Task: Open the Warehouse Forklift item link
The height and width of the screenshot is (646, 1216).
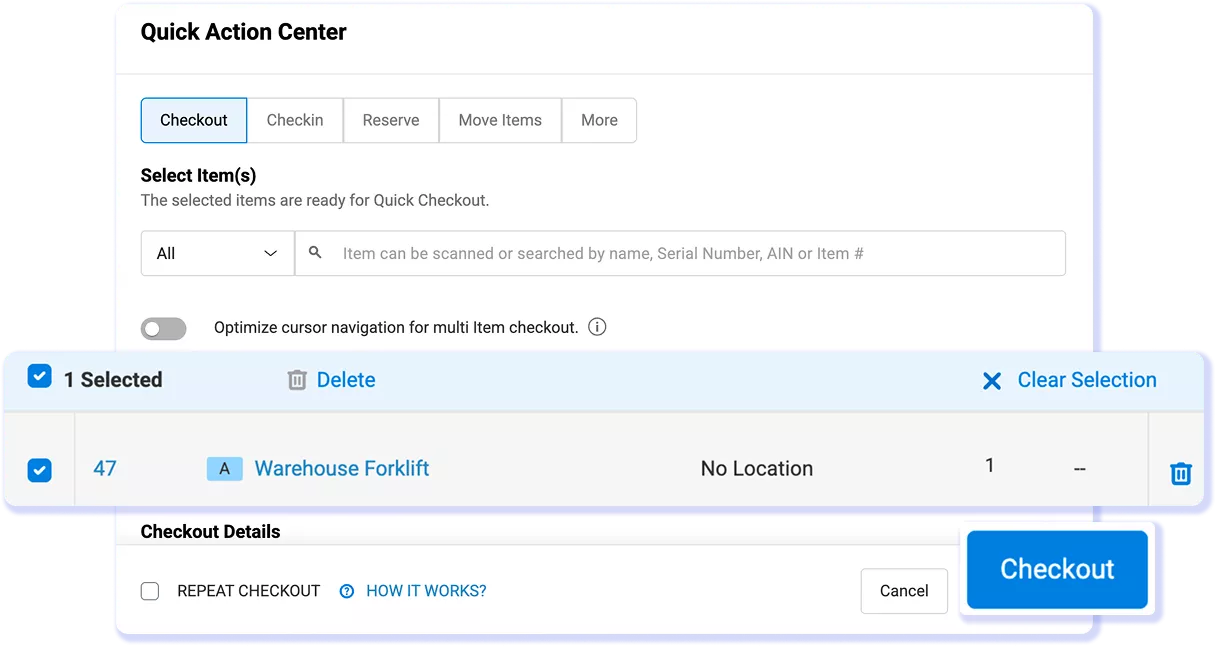Action: [x=342, y=468]
